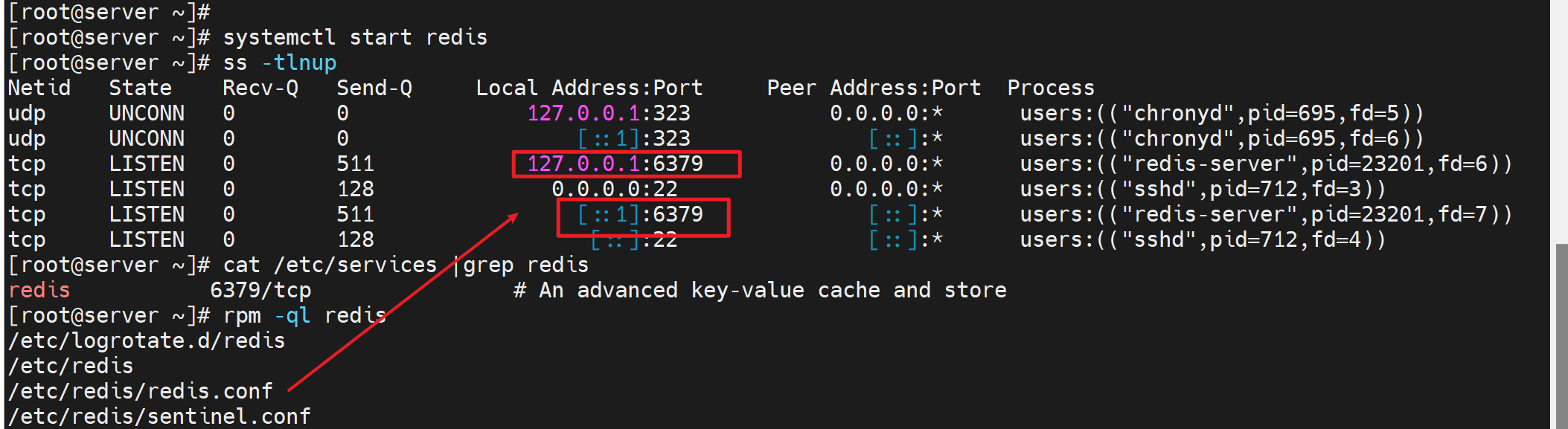
Task: Click the vertical scrollbar thumb on the right
Action: pos(1561,335)
